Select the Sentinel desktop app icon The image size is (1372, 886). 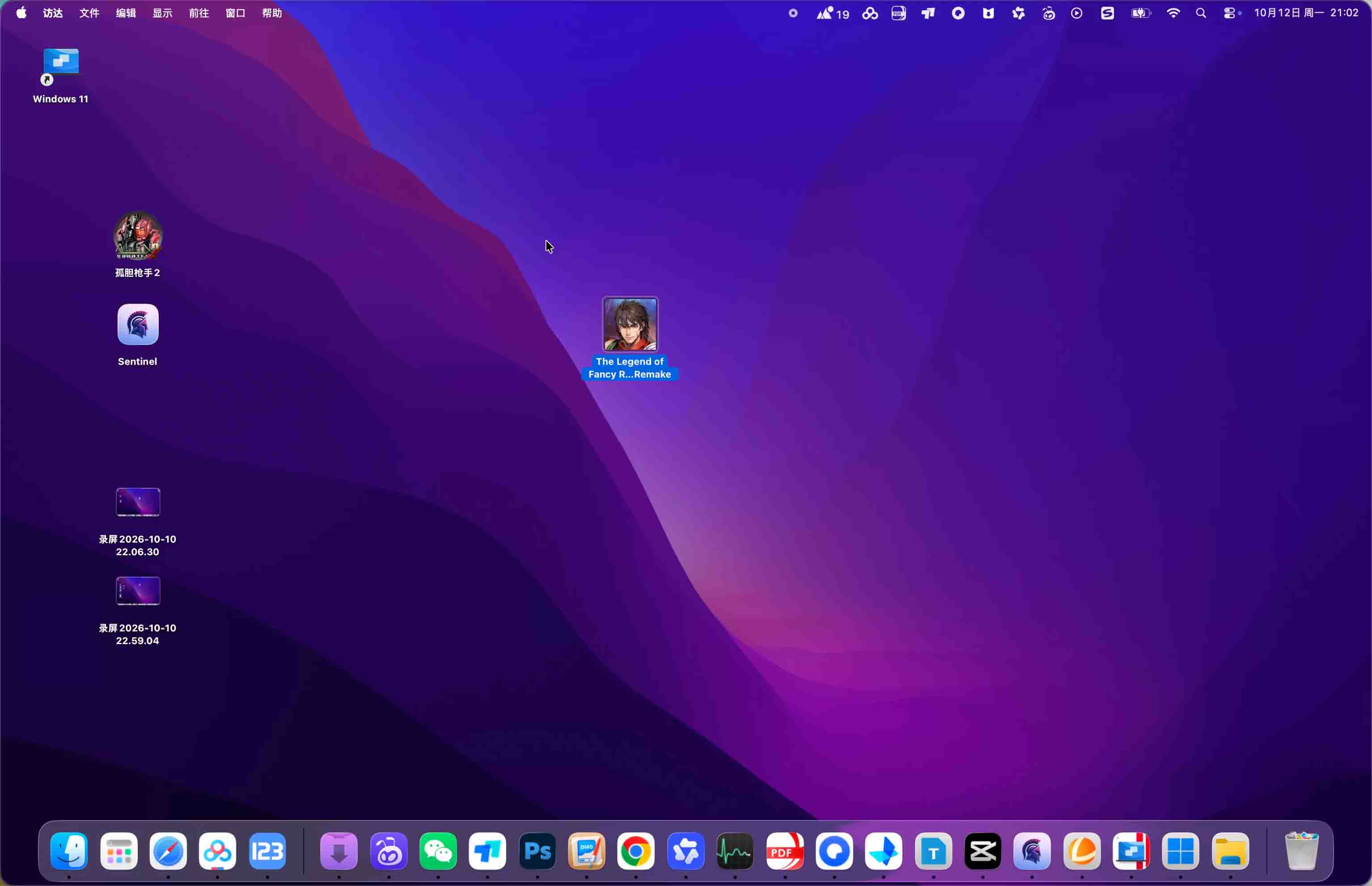(x=138, y=325)
